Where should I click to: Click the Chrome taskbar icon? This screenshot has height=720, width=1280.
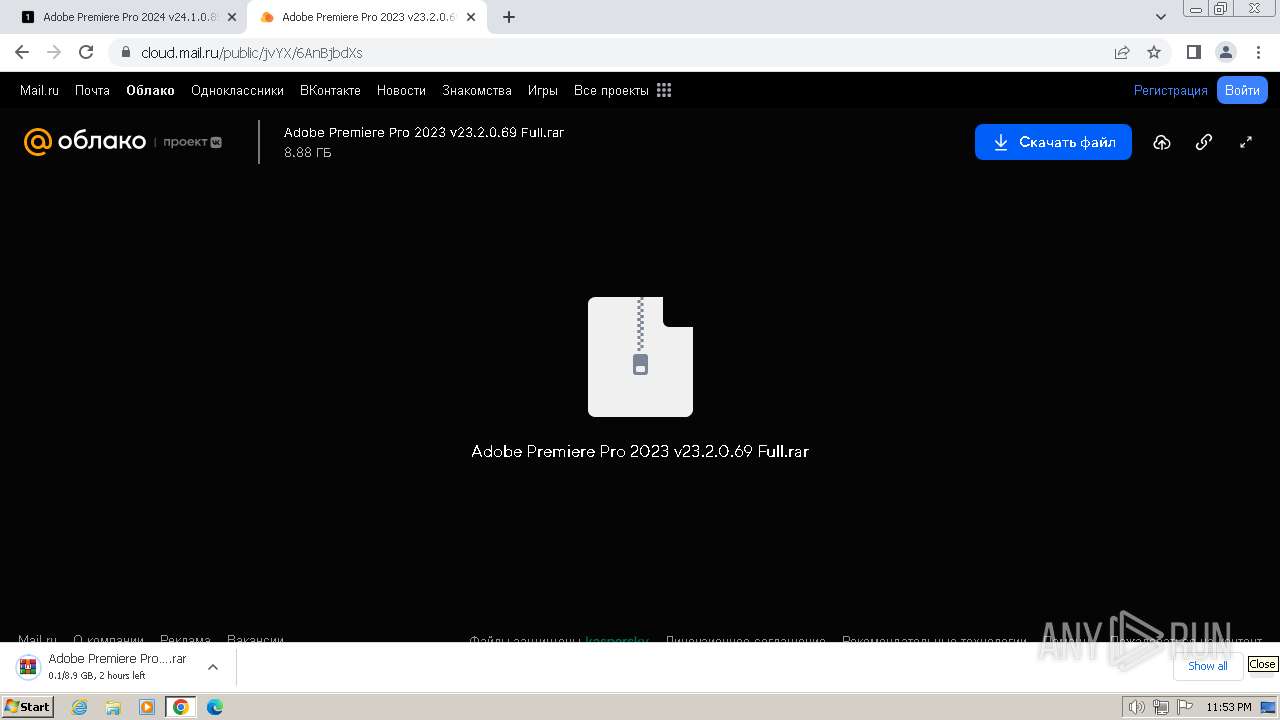[181, 707]
